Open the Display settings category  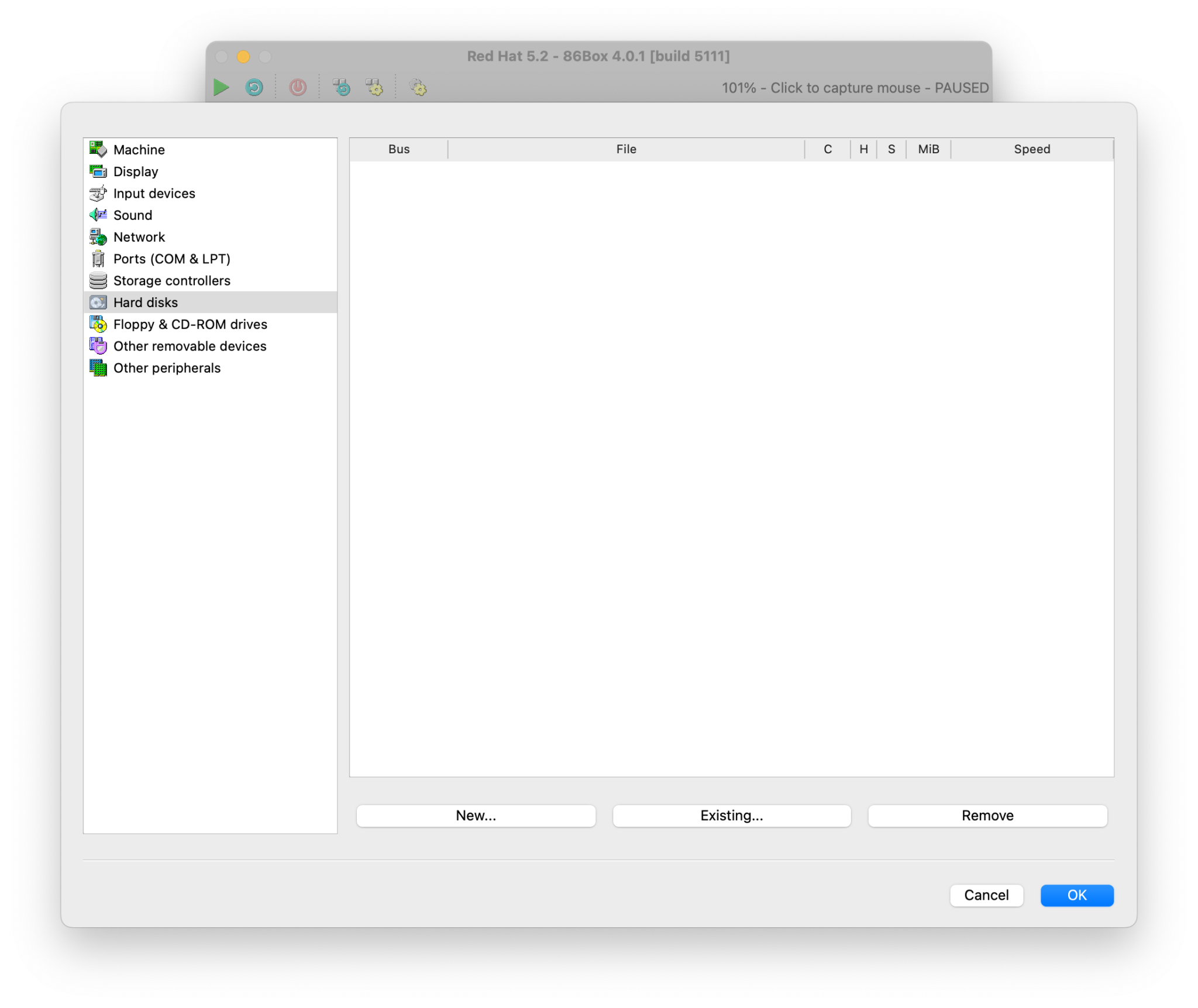136,171
